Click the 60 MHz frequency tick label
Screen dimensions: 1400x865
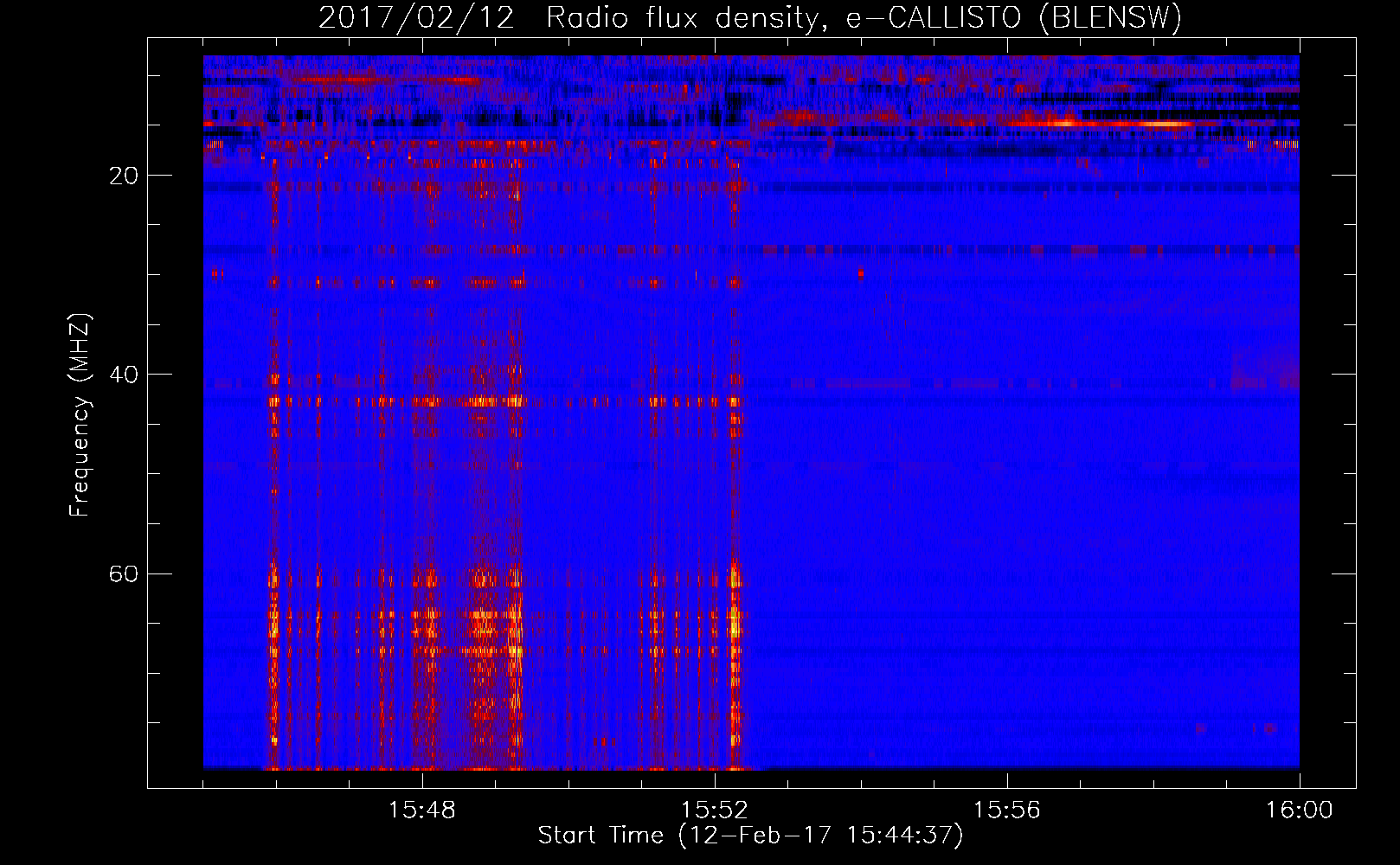coord(124,573)
